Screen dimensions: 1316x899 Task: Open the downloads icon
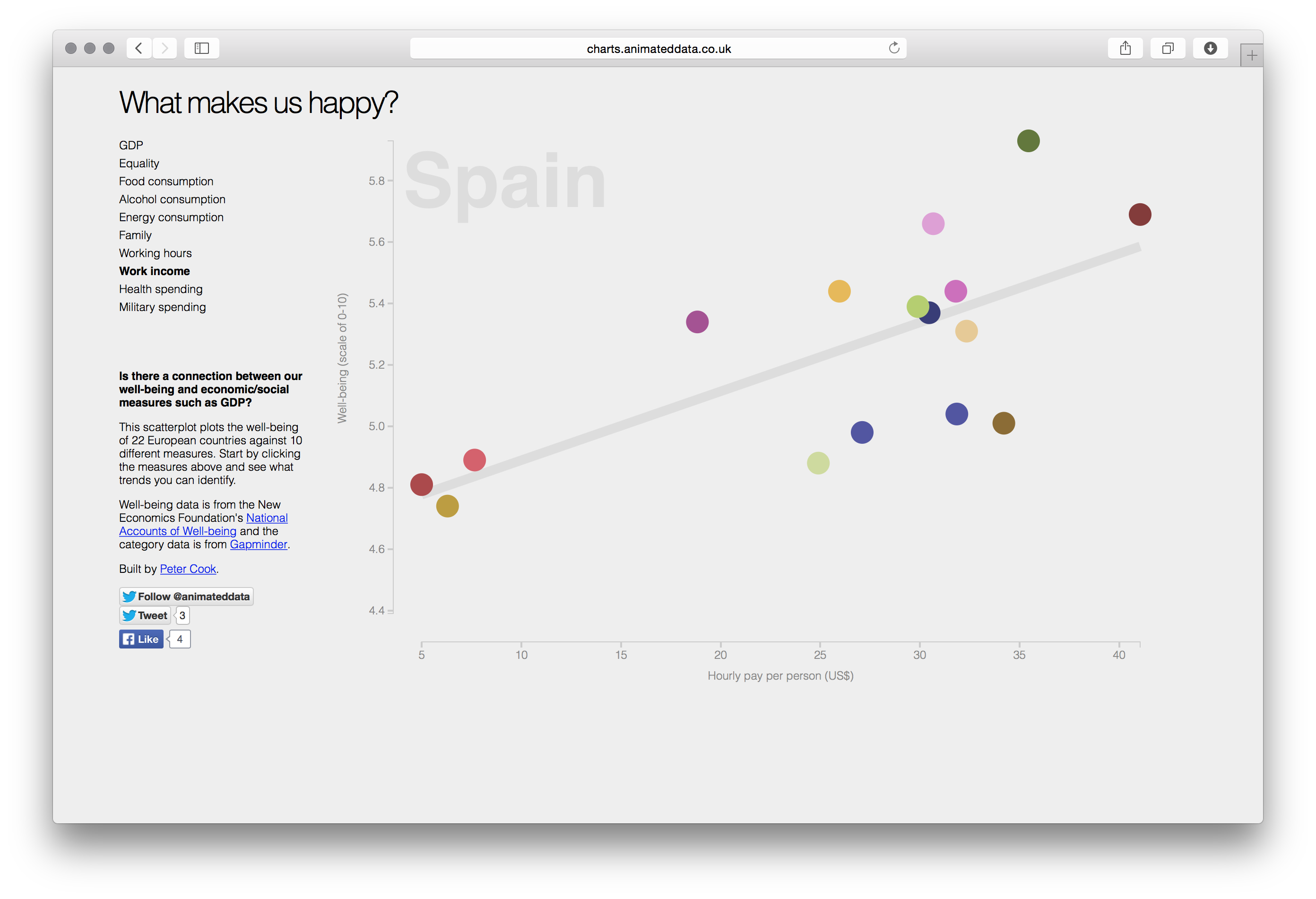pyautogui.click(x=1210, y=48)
